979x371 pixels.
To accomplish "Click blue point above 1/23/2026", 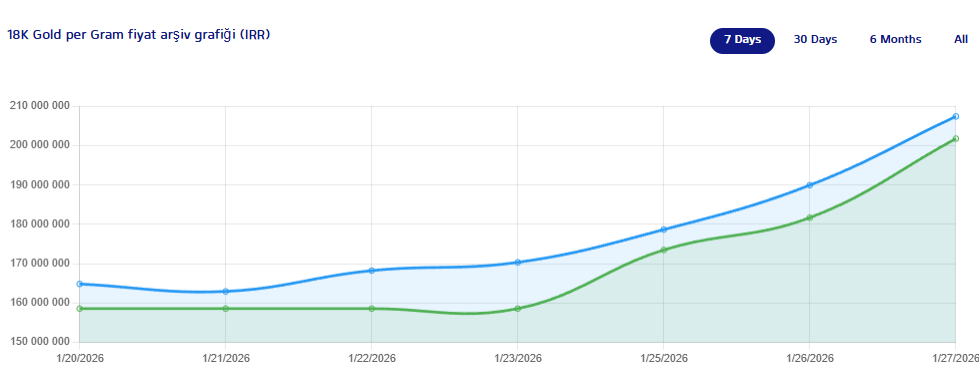I will (518, 262).
